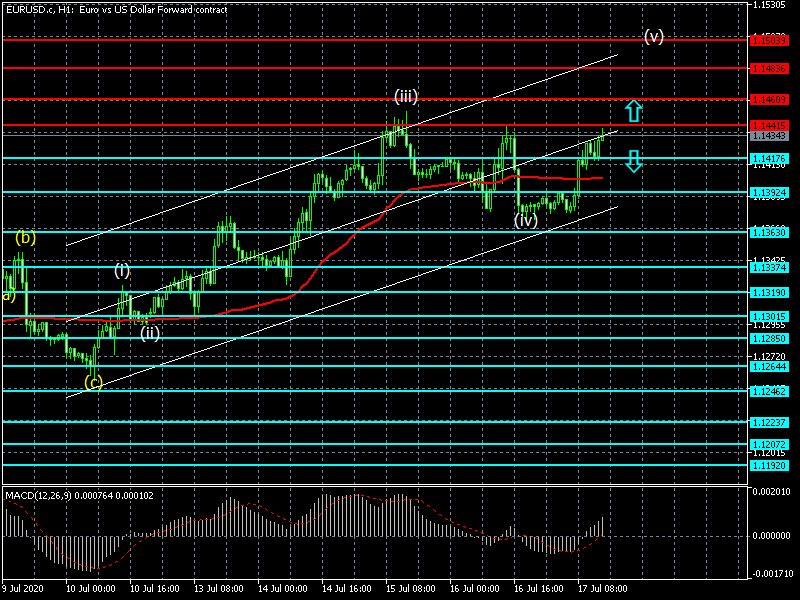Click the cyan 1.13374 price level tag
Viewport: 800px width, 600px height.
tap(769, 267)
